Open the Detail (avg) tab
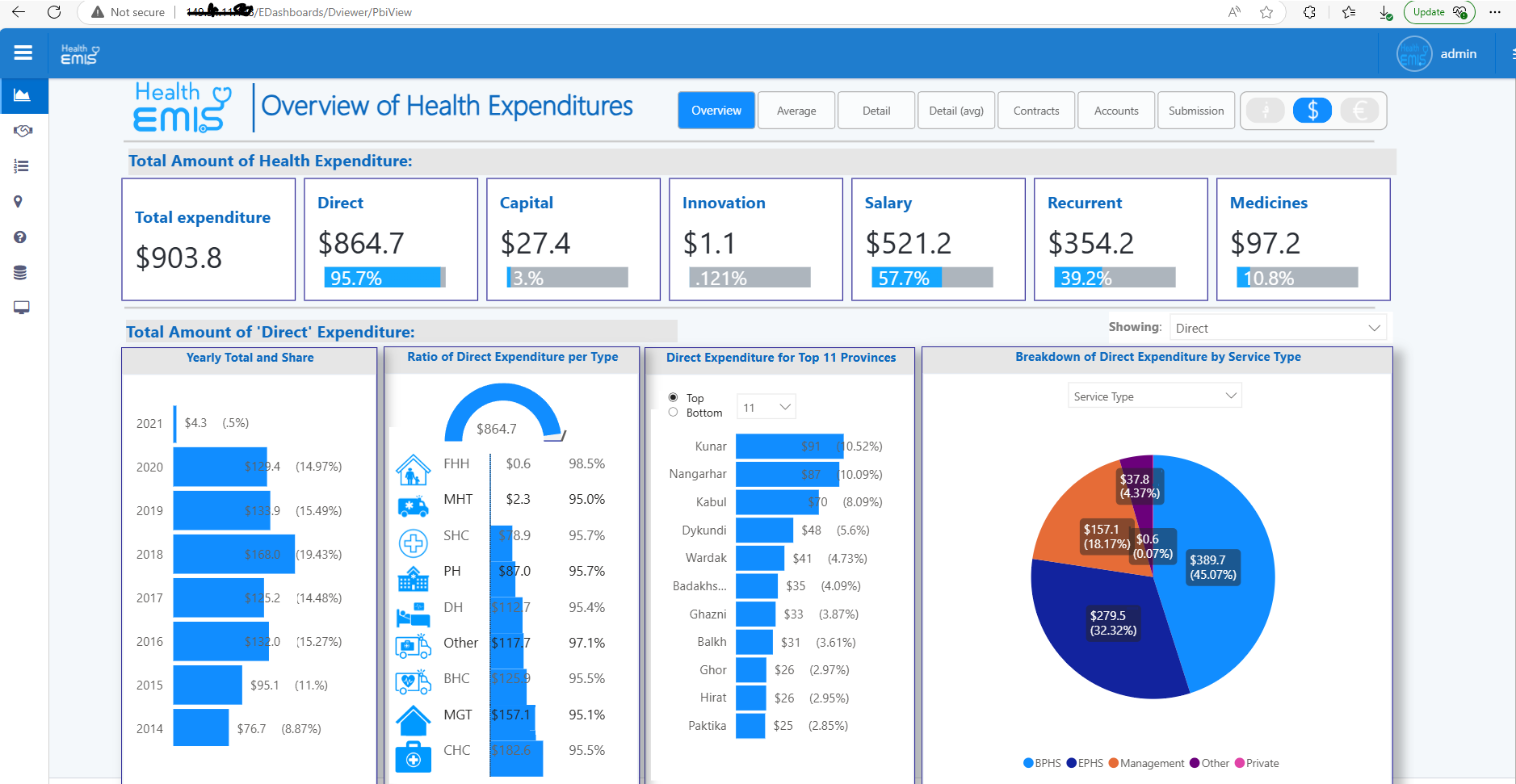Screen dimensions: 1516x784 pyautogui.click(x=955, y=111)
